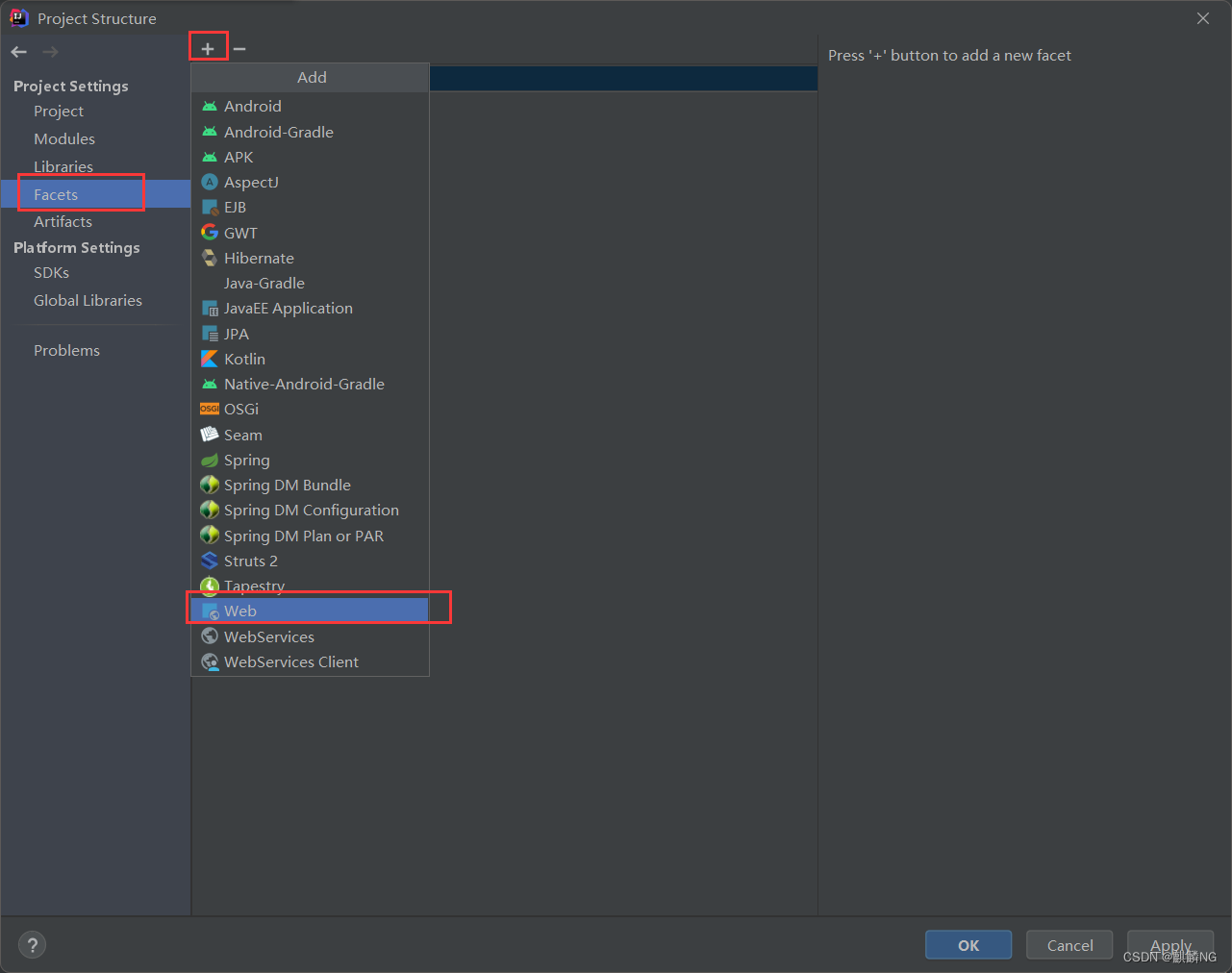Click the Android-Gradle icon in list
The image size is (1232, 973).
[210, 132]
